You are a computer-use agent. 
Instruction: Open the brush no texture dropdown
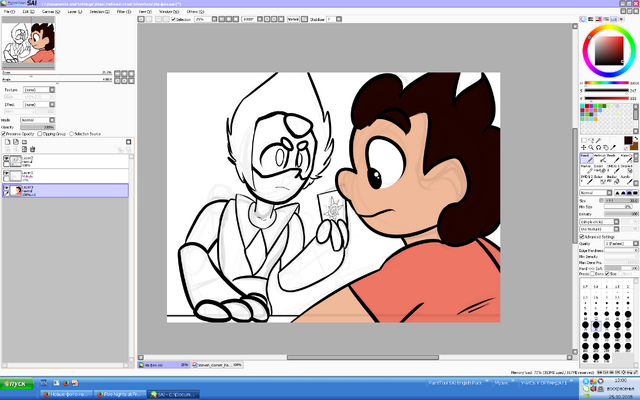point(599,229)
